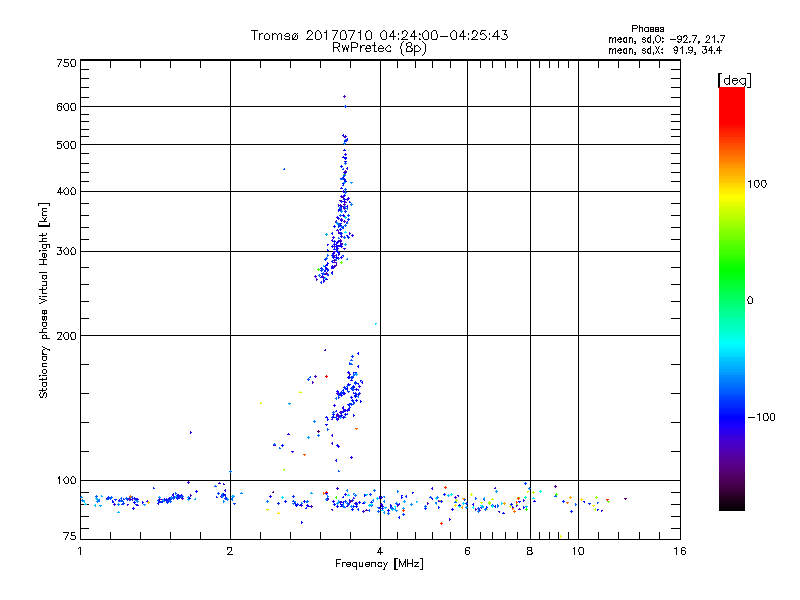Click the x-axis tick label '10'

click(578, 551)
